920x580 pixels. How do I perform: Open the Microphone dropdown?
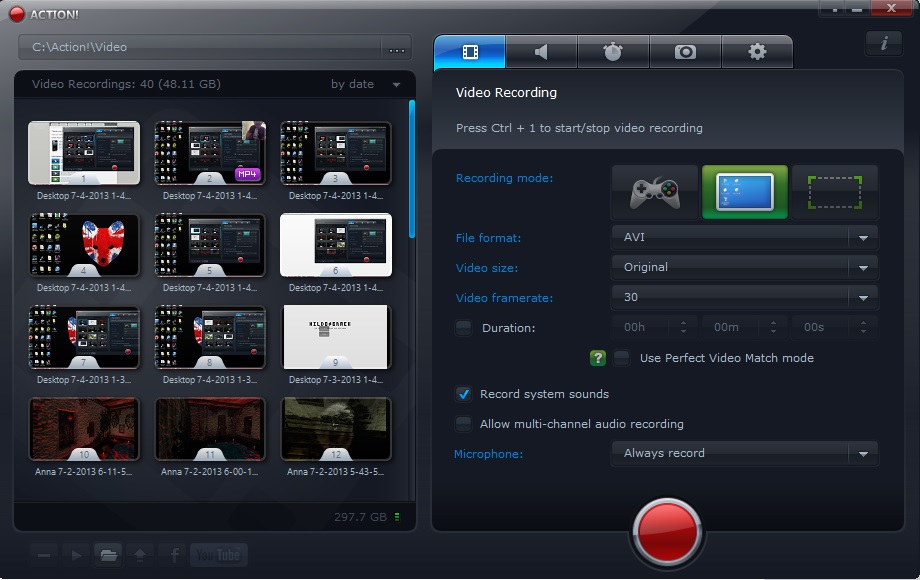pyautogui.click(x=745, y=453)
